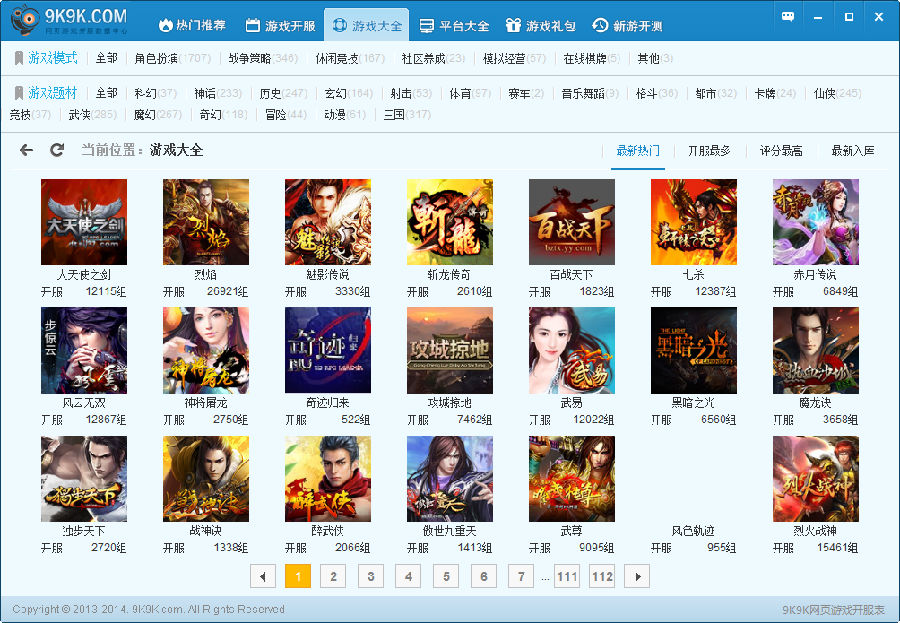This screenshot has height=623, width=900.
Task: Open the 傲世九重天 game icon
Action: tap(450, 479)
